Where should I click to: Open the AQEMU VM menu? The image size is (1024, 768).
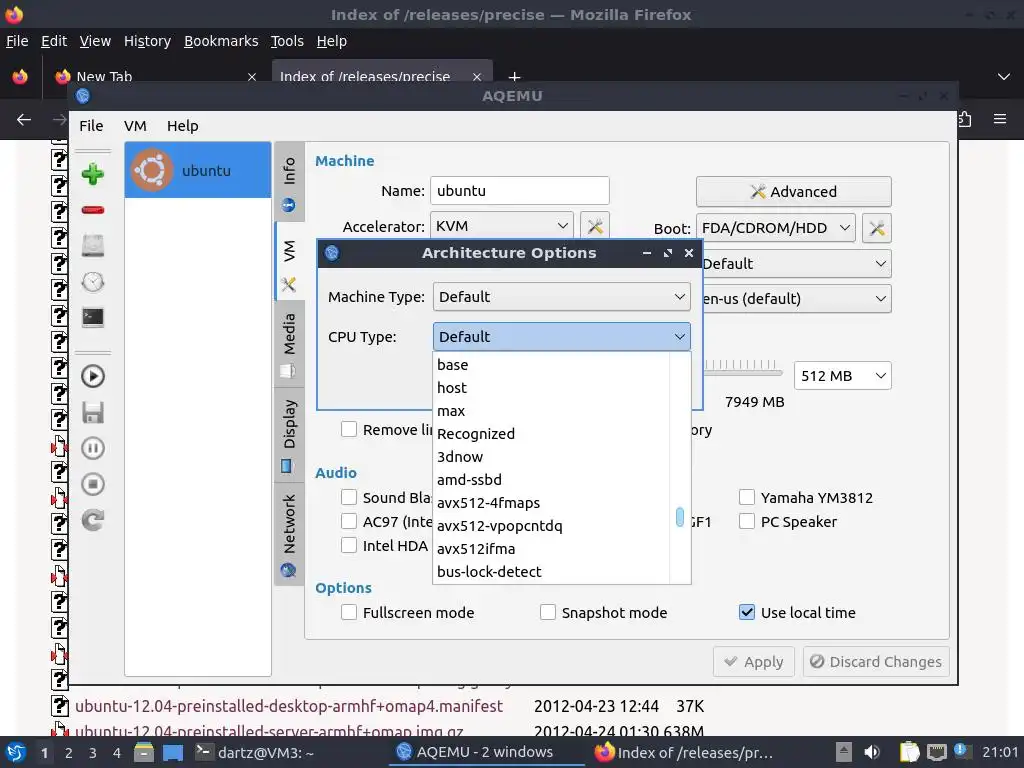(135, 125)
